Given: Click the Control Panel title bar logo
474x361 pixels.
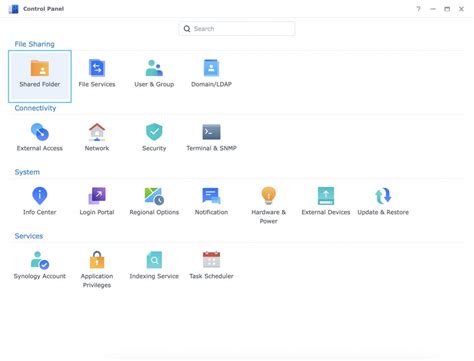Looking at the screenshot, I should (x=14, y=9).
